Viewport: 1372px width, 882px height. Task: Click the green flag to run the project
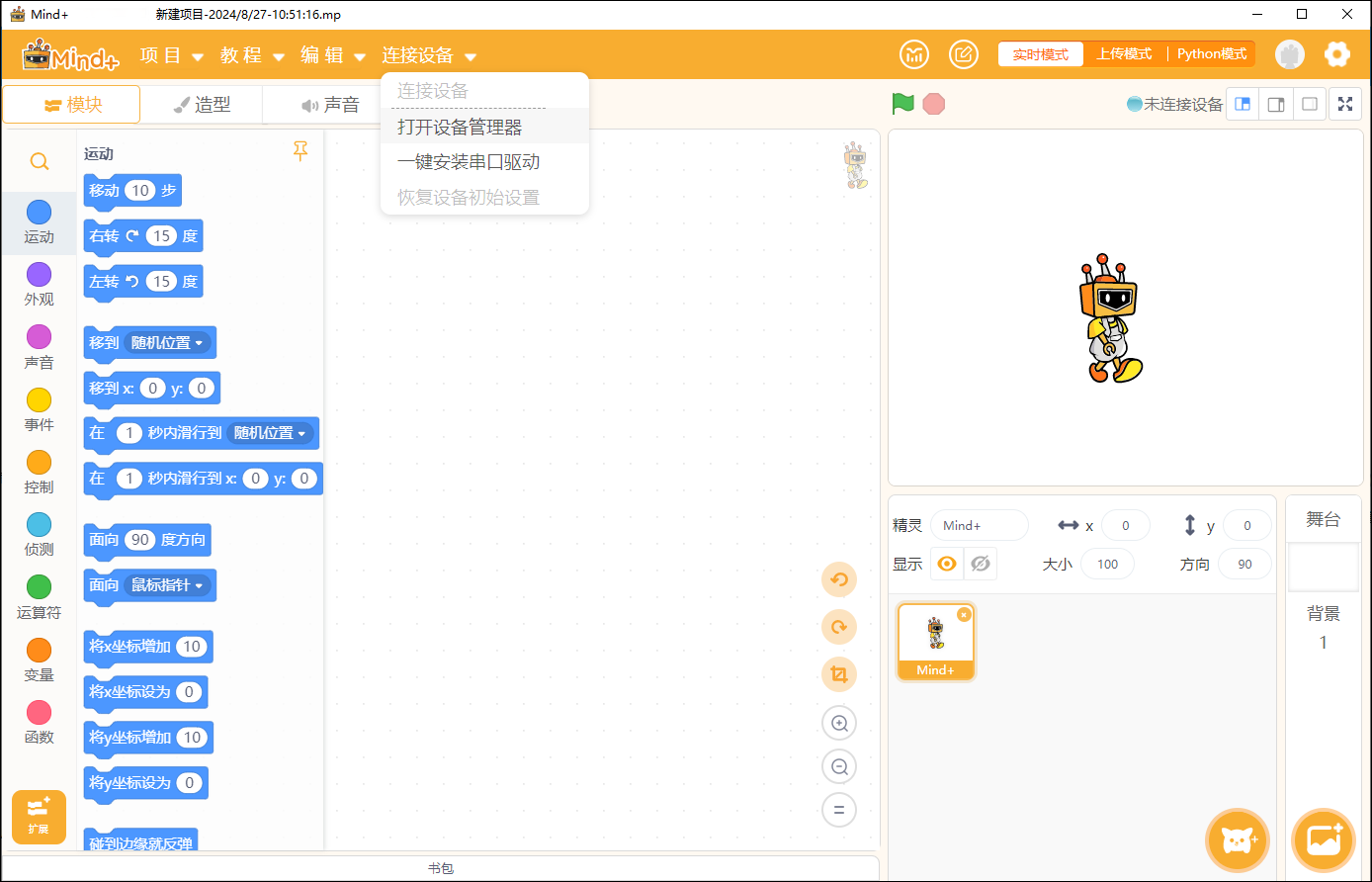(902, 103)
